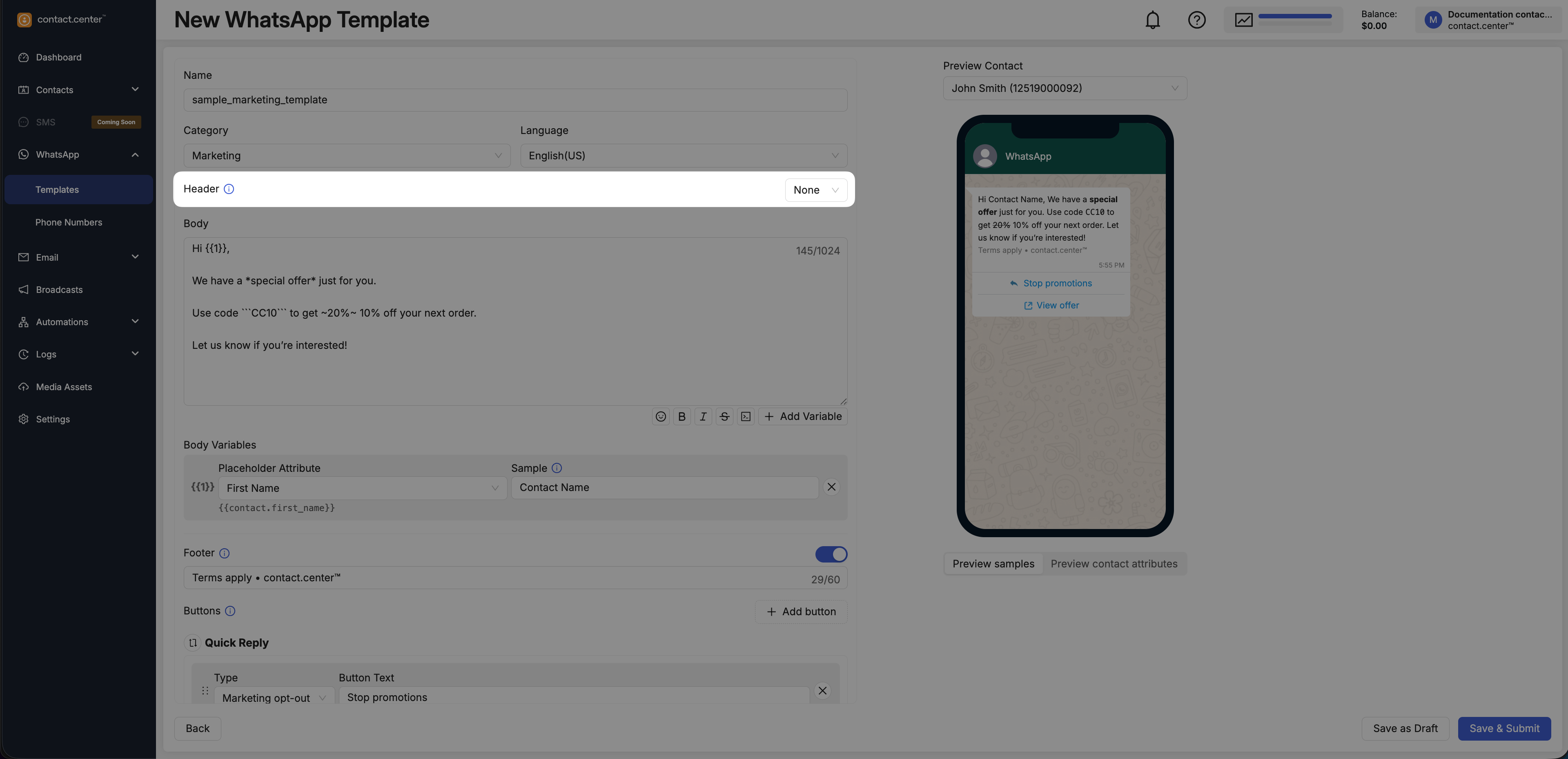Show the Header info tooltip icon
Viewport: 1568px width, 759px height.
(229, 190)
